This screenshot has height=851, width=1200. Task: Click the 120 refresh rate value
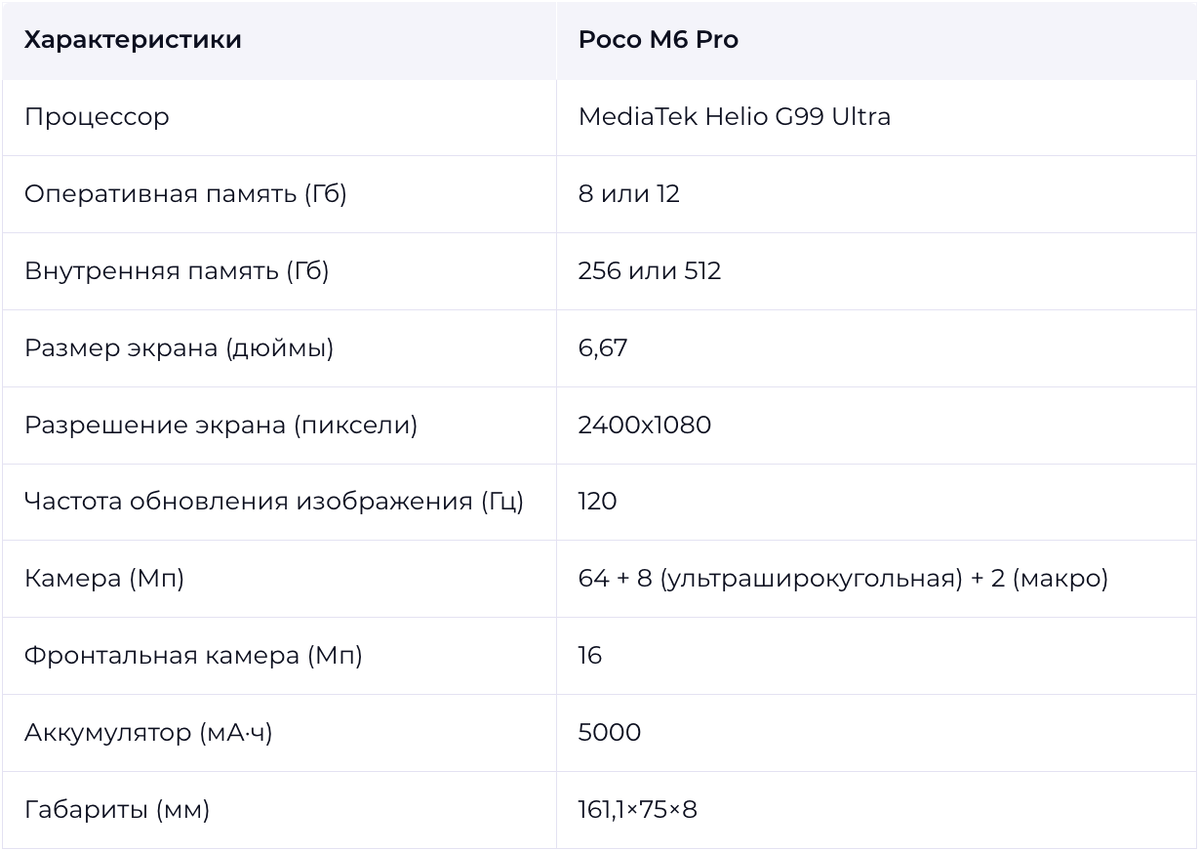[597, 502]
